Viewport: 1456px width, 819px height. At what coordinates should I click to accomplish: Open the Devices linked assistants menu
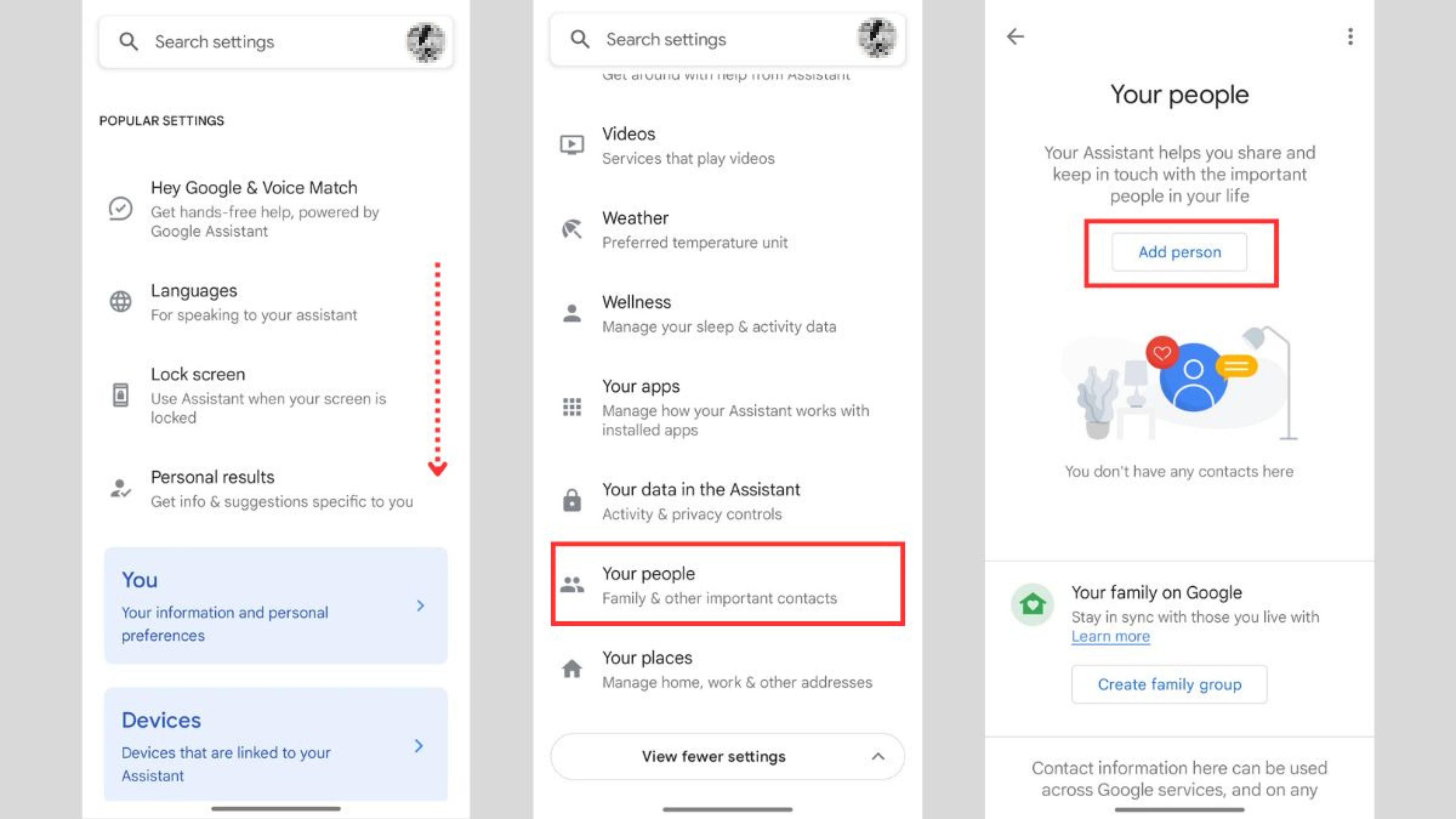point(275,745)
